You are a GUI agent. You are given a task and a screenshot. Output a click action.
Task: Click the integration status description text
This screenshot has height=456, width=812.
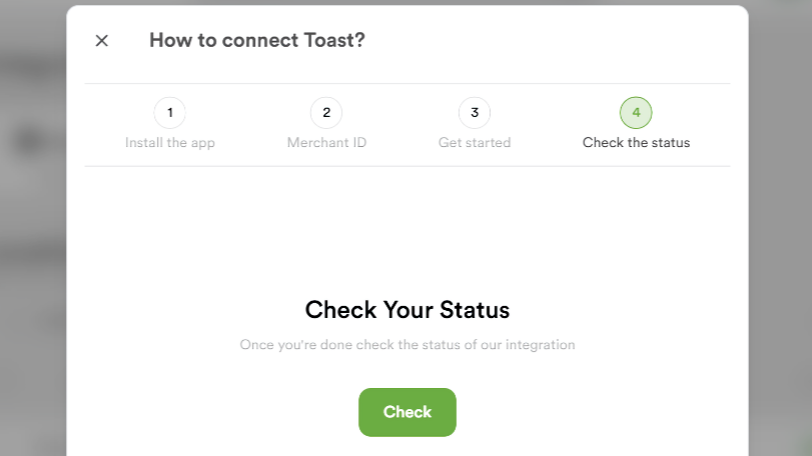point(407,345)
